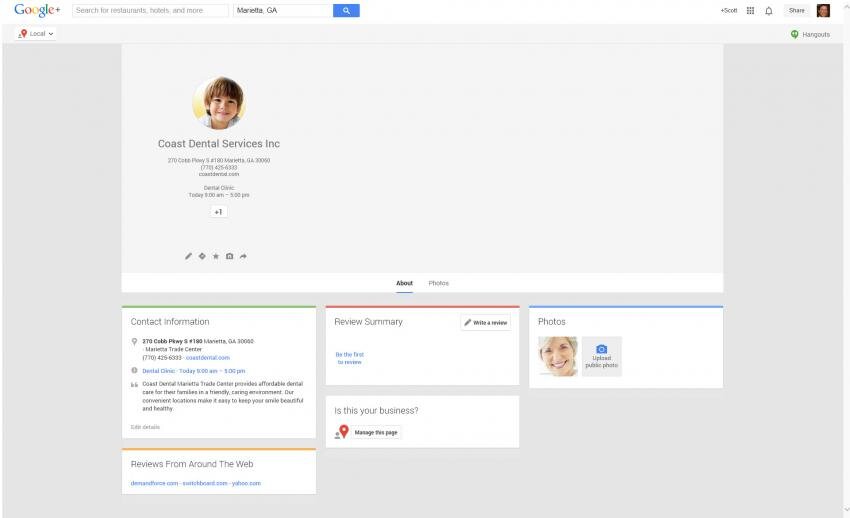
Task: Open coastdental.com link in Contact Information
Action: point(208,358)
